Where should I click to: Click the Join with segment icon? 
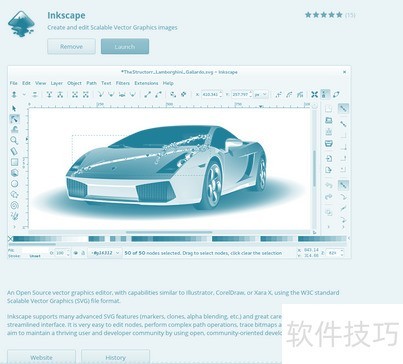[x=75, y=95]
